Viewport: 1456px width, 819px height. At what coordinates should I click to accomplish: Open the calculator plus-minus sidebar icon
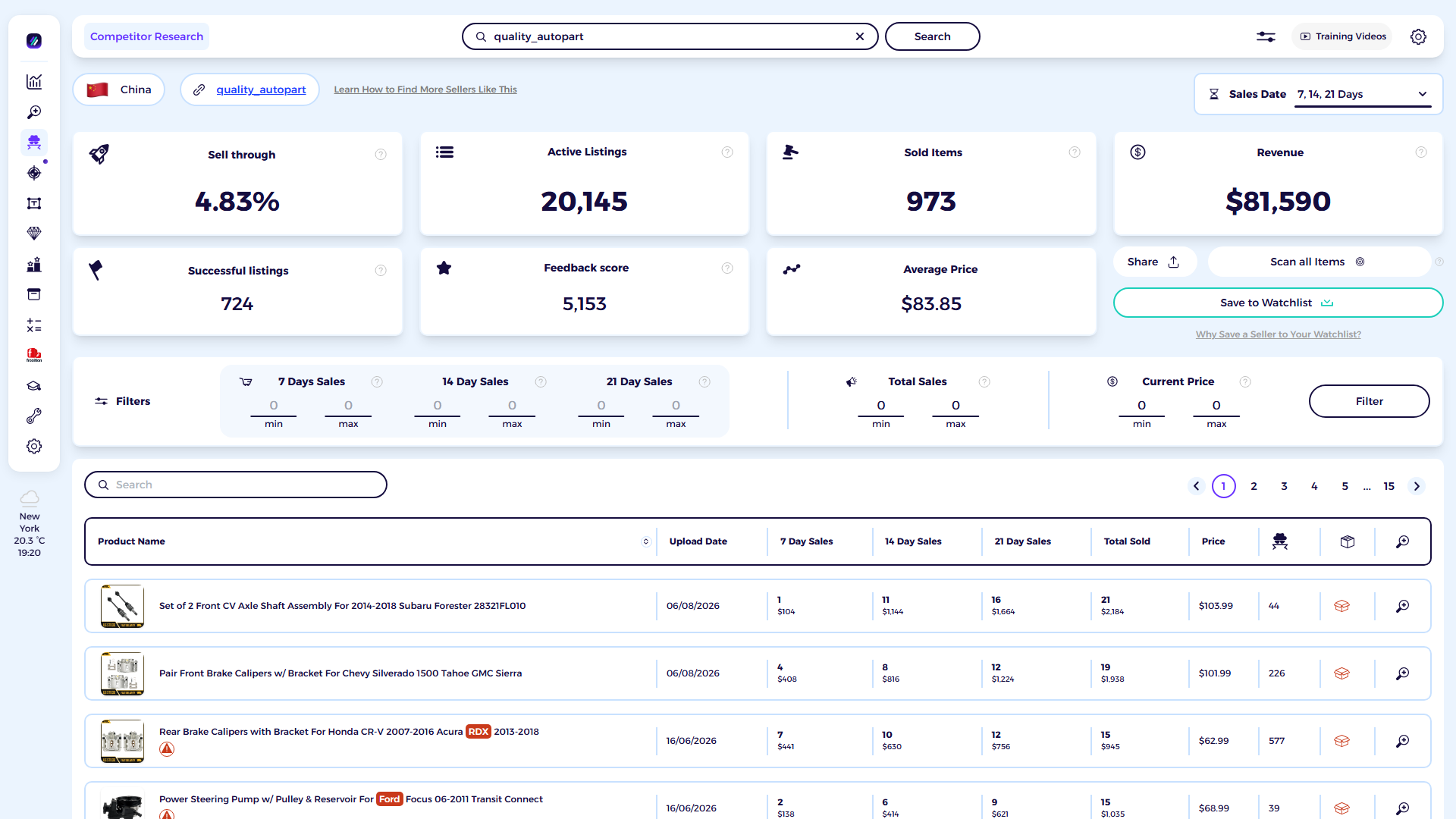point(34,325)
